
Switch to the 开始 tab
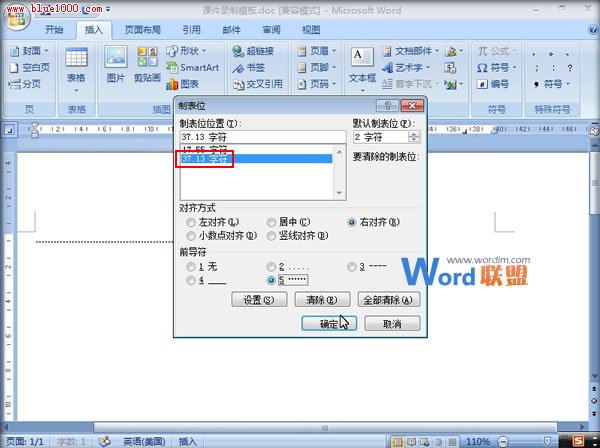point(54,30)
